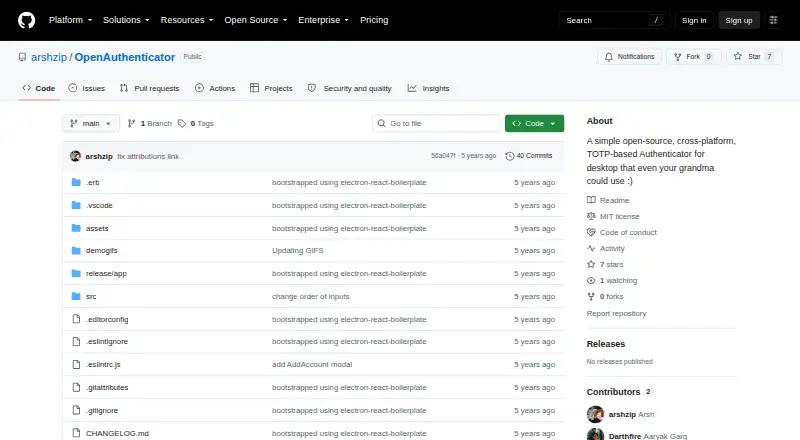Open the 'change order of inputs' commit
Screen dimensions: 800x440
click(311, 297)
